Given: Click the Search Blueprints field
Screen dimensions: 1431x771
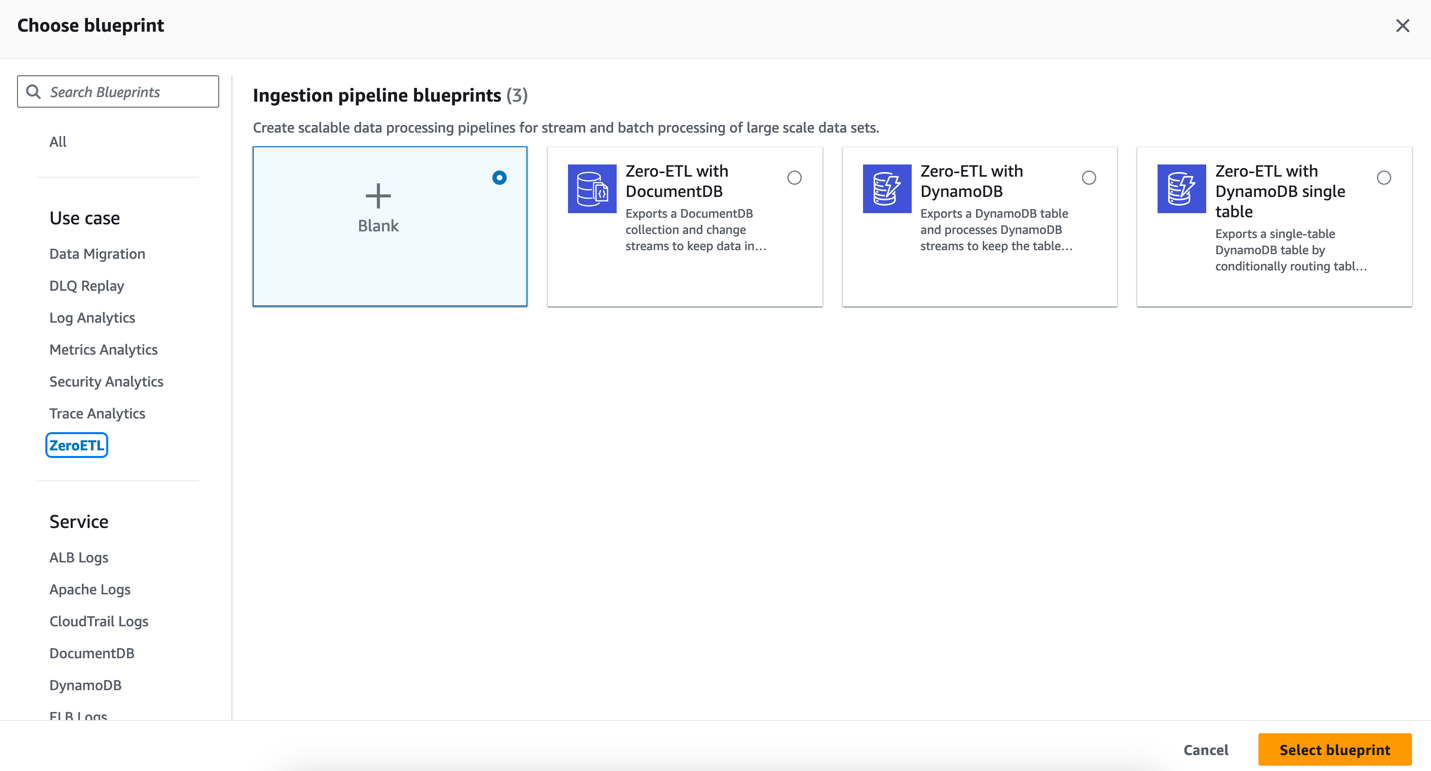Looking at the screenshot, I should click(118, 92).
